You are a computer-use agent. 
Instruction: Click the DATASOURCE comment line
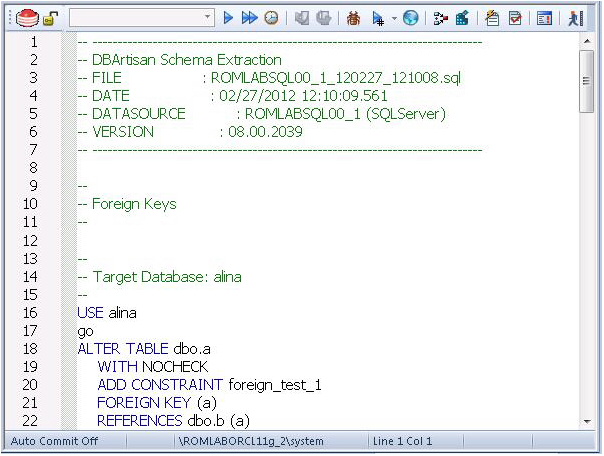pos(262,114)
